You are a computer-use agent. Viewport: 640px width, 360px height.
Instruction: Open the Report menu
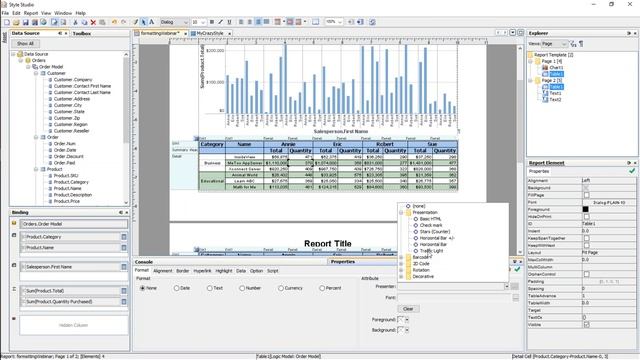coord(31,13)
